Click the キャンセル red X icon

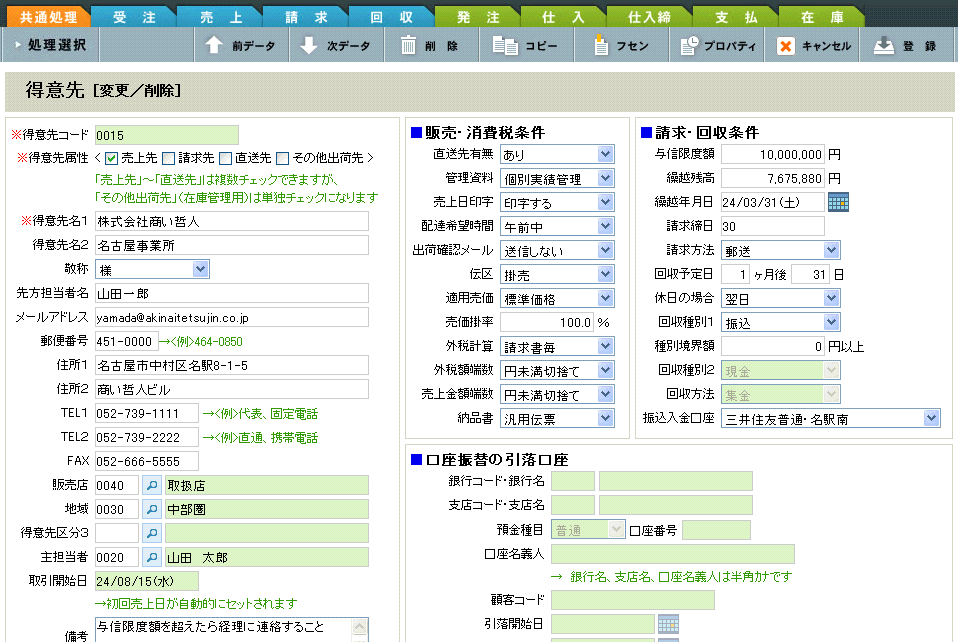click(786, 46)
